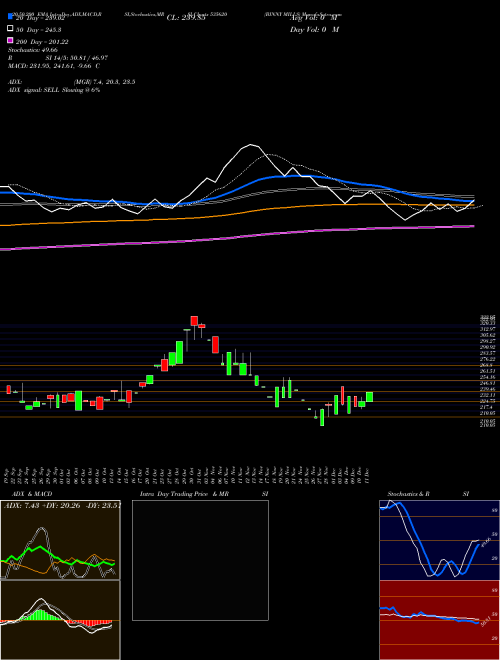Click the white 50 Day legend swatch
Image resolution: width=500 pixels, height=660 pixels.
coord(10,29)
